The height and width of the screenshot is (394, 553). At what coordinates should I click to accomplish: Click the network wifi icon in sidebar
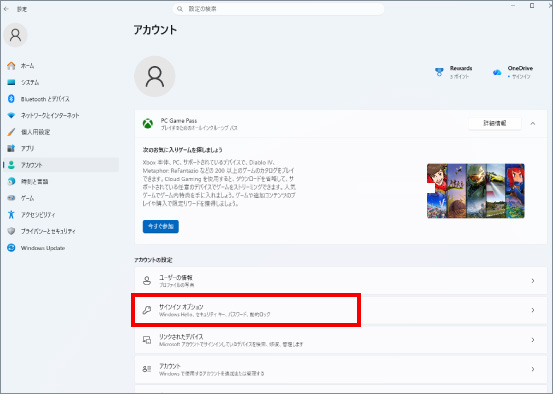click(11, 115)
